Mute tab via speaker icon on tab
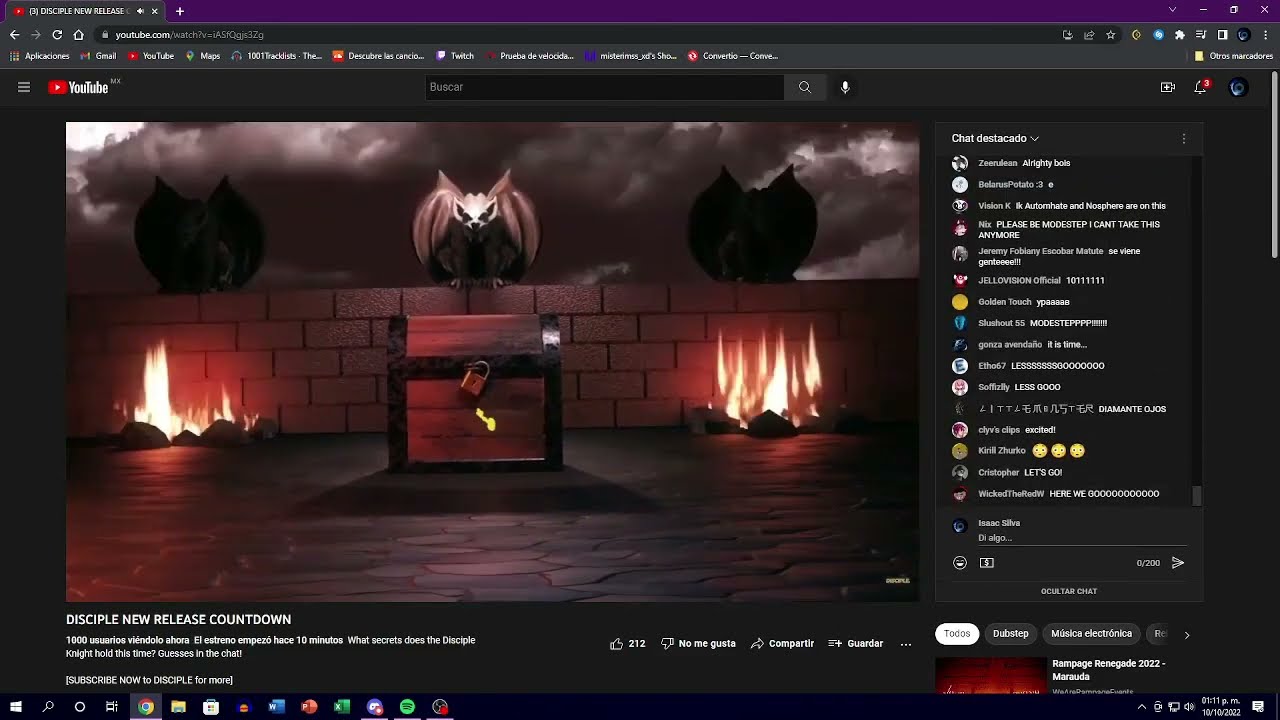 (140, 11)
